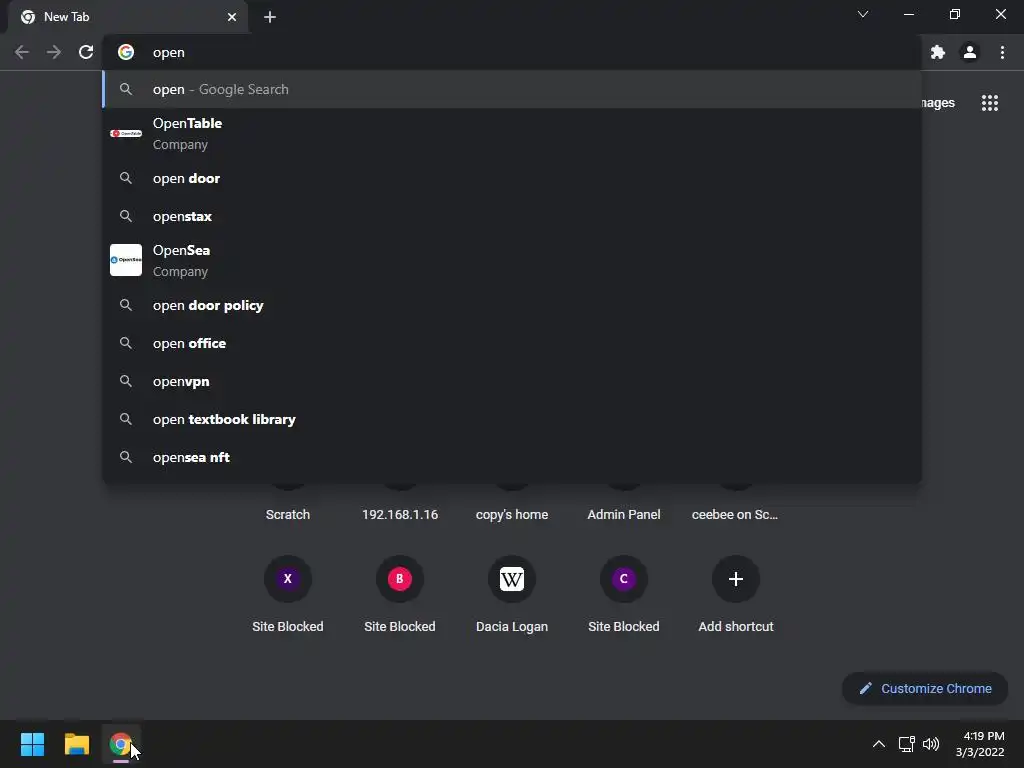Click the Customize Chrome button
Image resolution: width=1024 pixels, height=768 pixels.
tap(925, 688)
